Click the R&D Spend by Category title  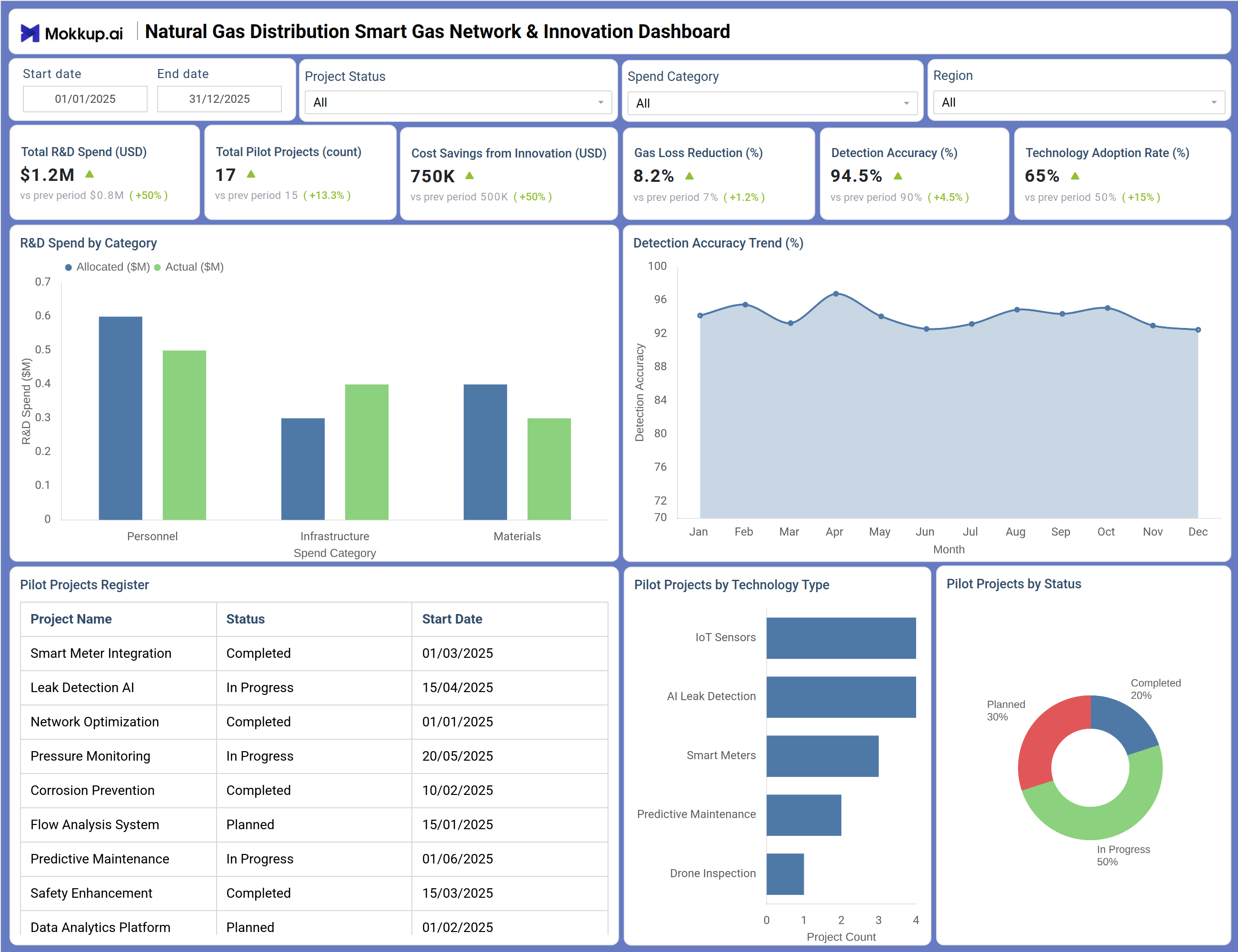[x=89, y=243]
